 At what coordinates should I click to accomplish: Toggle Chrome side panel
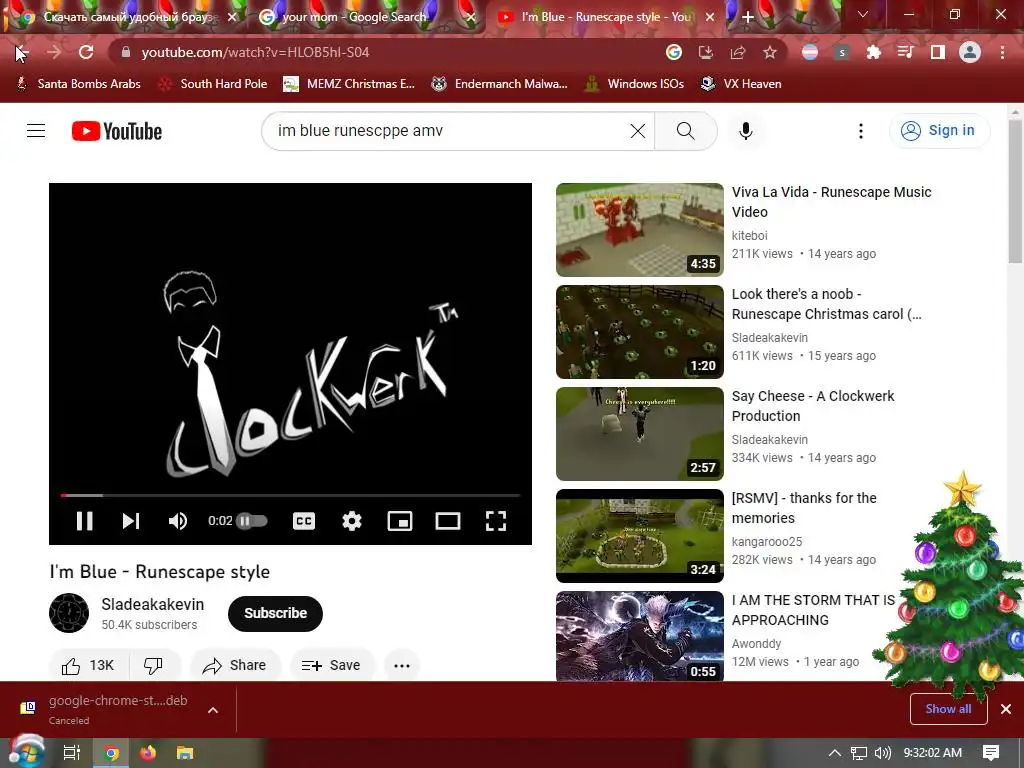point(938,52)
